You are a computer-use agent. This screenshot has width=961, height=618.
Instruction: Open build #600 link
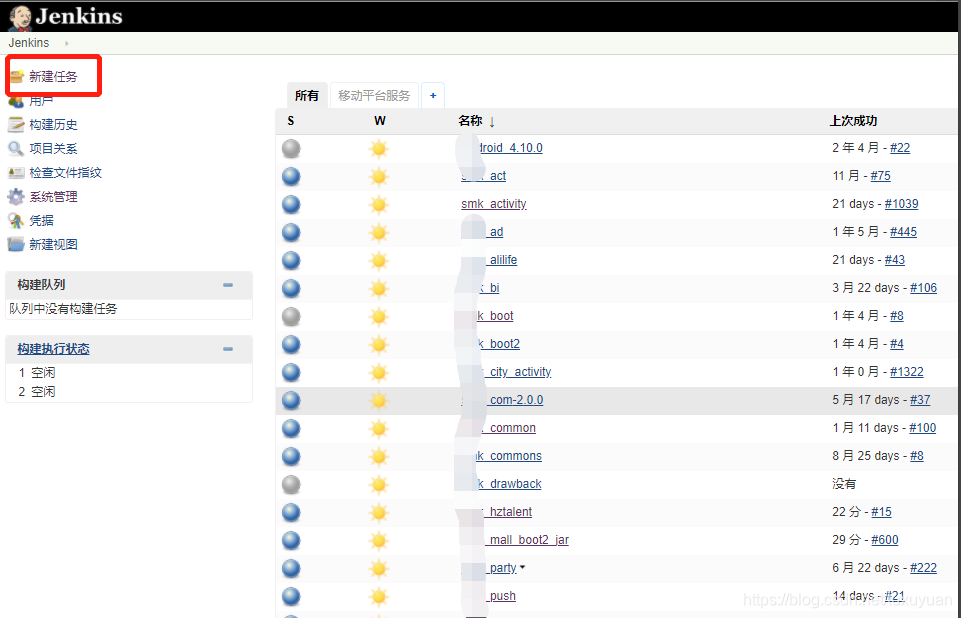click(885, 540)
